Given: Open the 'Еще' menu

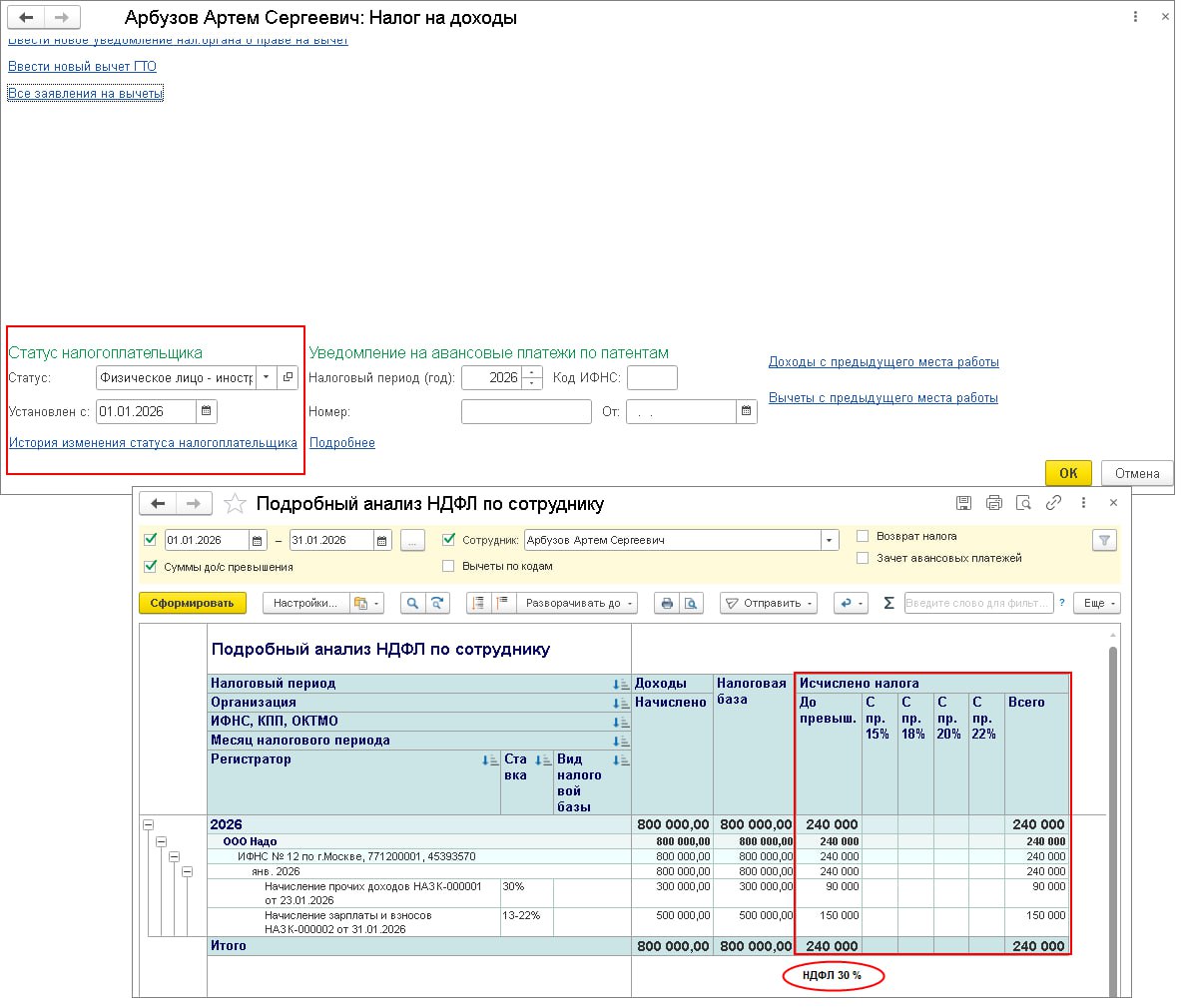Looking at the screenshot, I should click(1099, 603).
